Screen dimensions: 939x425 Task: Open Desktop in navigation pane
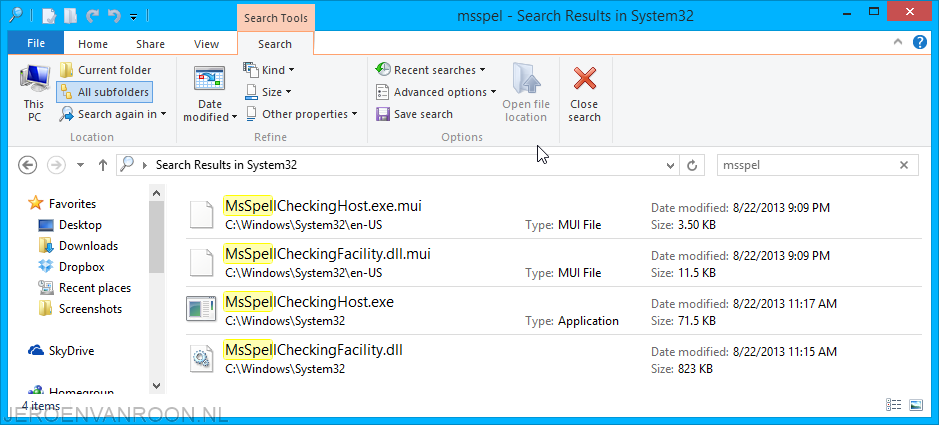pos(70,225)
